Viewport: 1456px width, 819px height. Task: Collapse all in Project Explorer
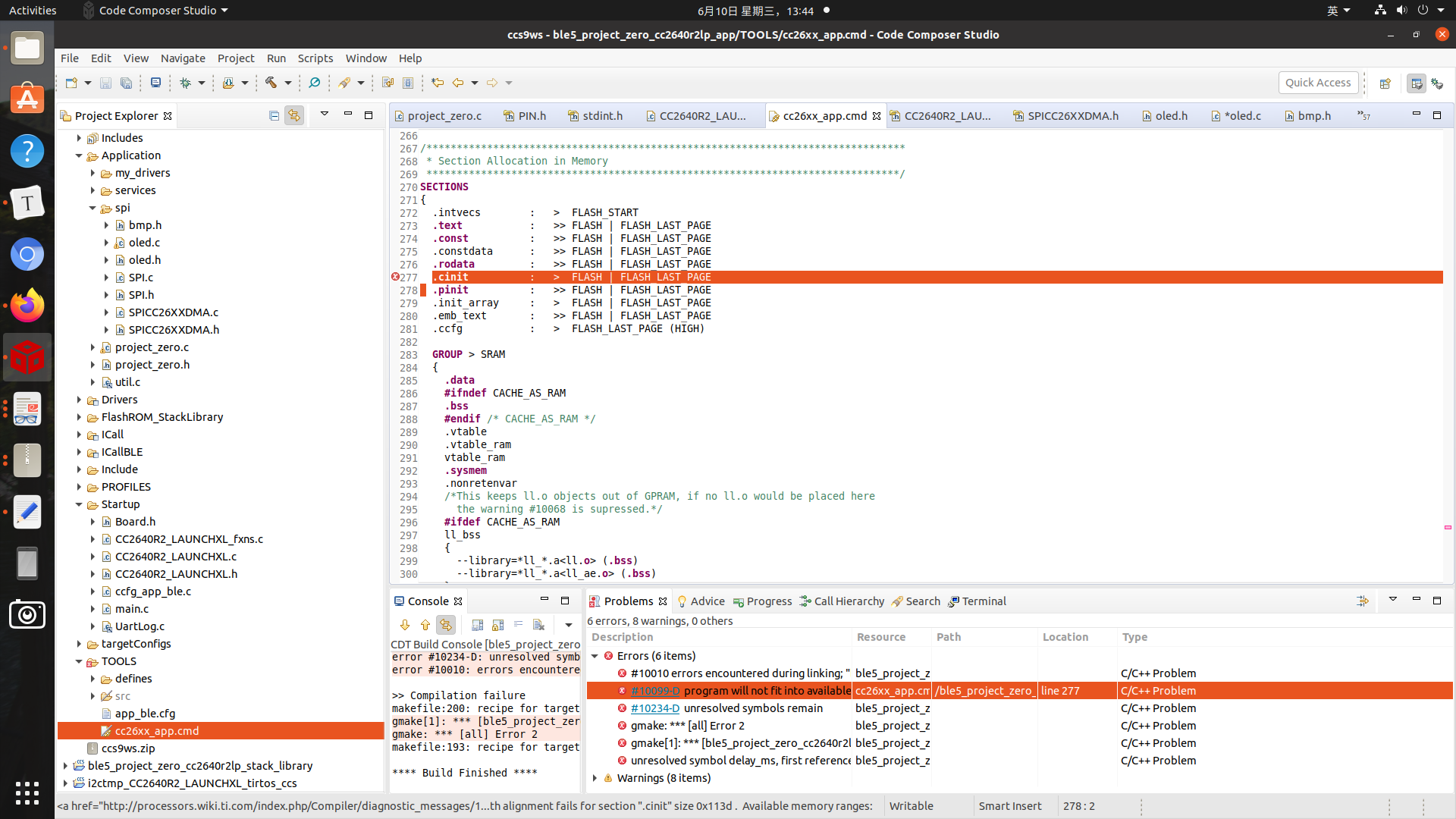(274, 115)
